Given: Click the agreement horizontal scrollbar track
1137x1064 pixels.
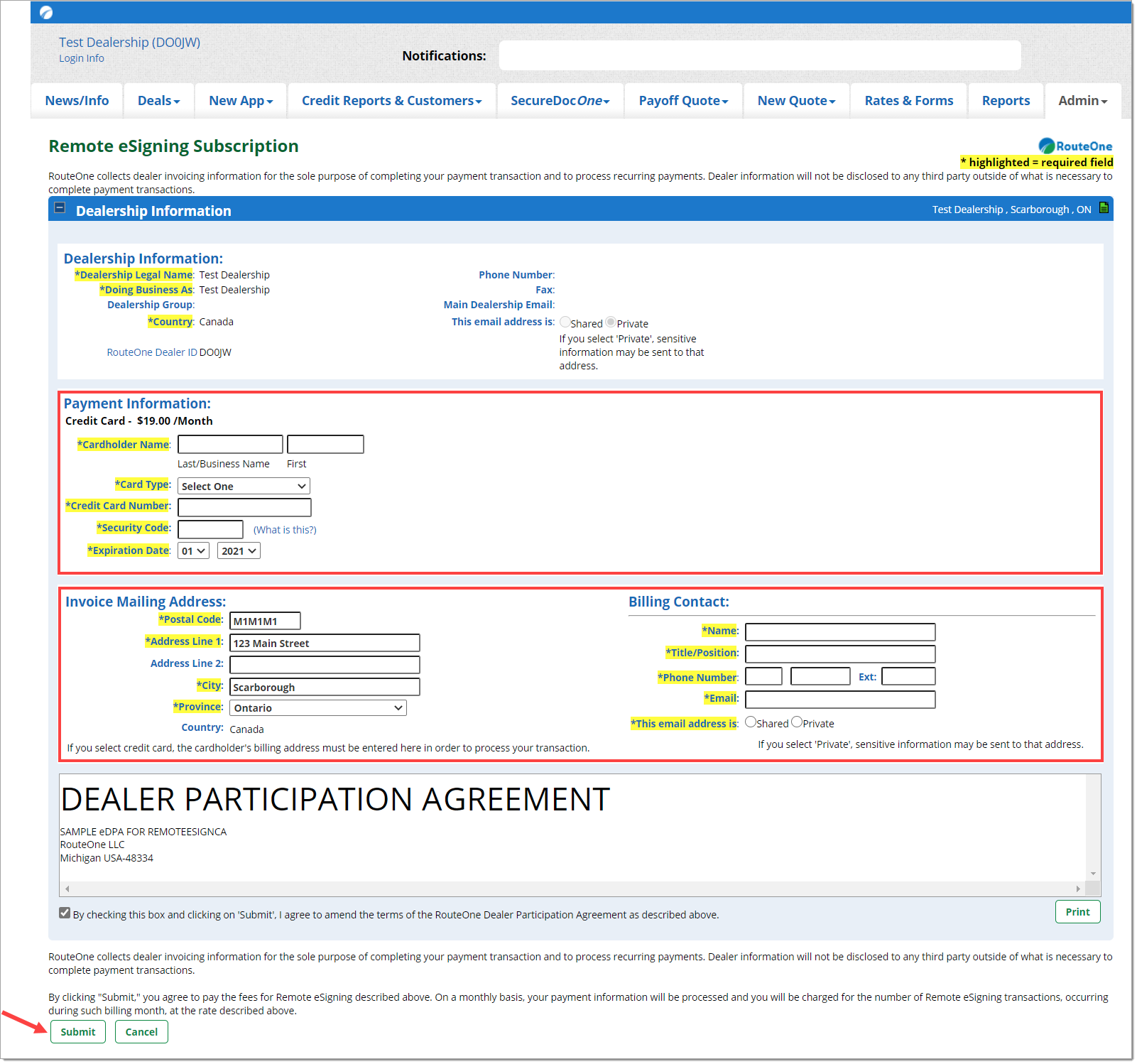Looking at the screenshot, I should [572, 889].
